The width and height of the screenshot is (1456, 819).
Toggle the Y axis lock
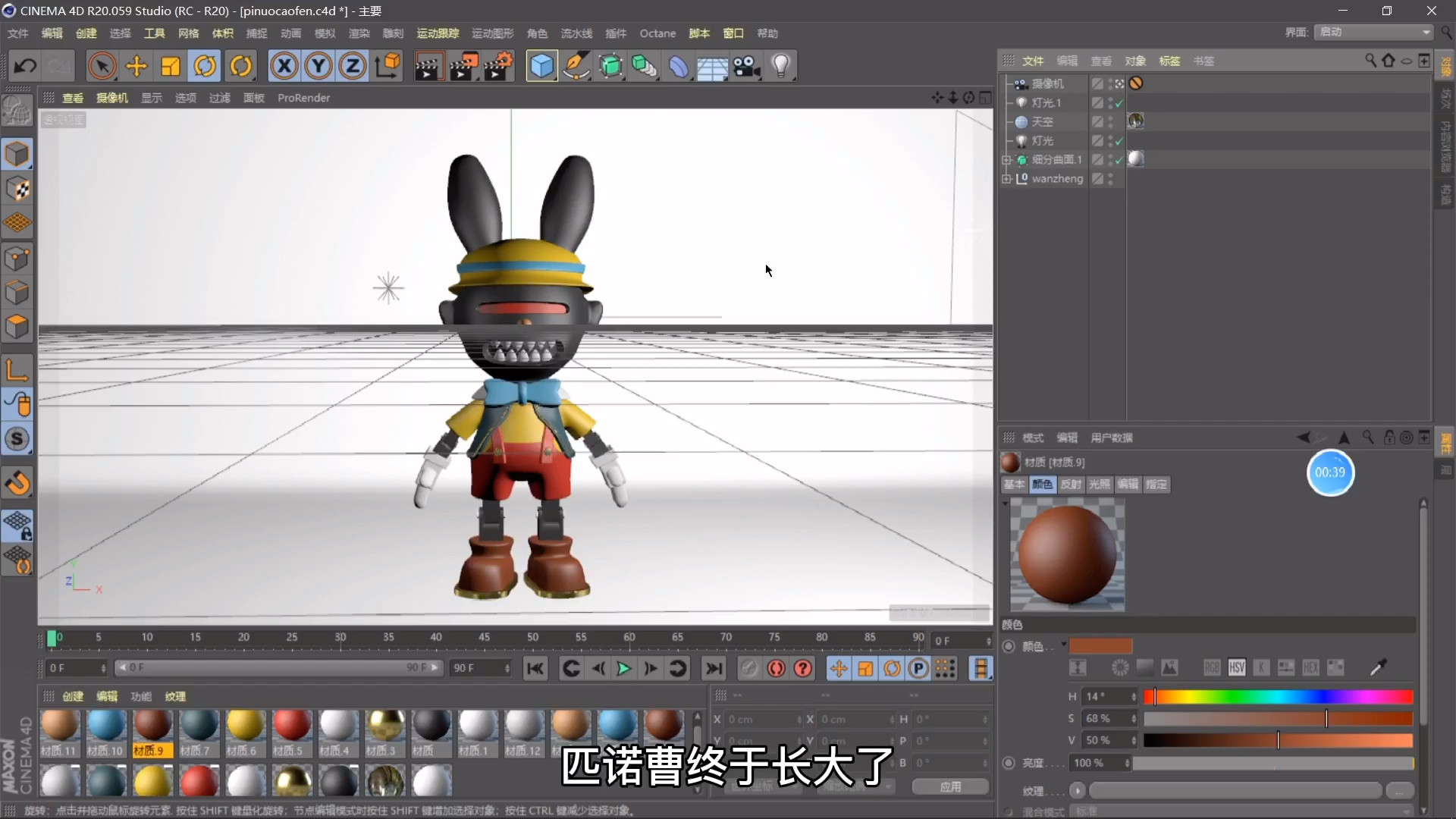pyautogui.click(x=318, y=66)
